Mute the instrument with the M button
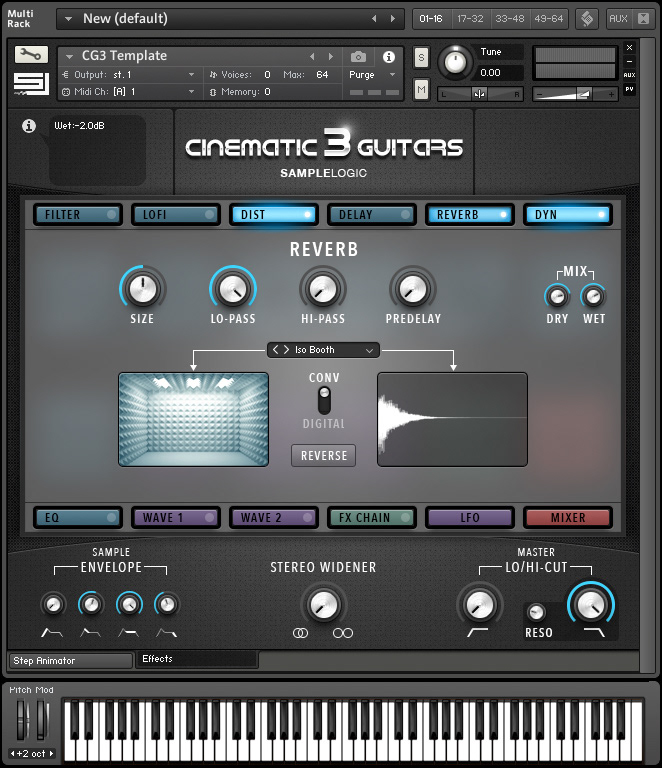662x768 pixels. click(421, 89)
